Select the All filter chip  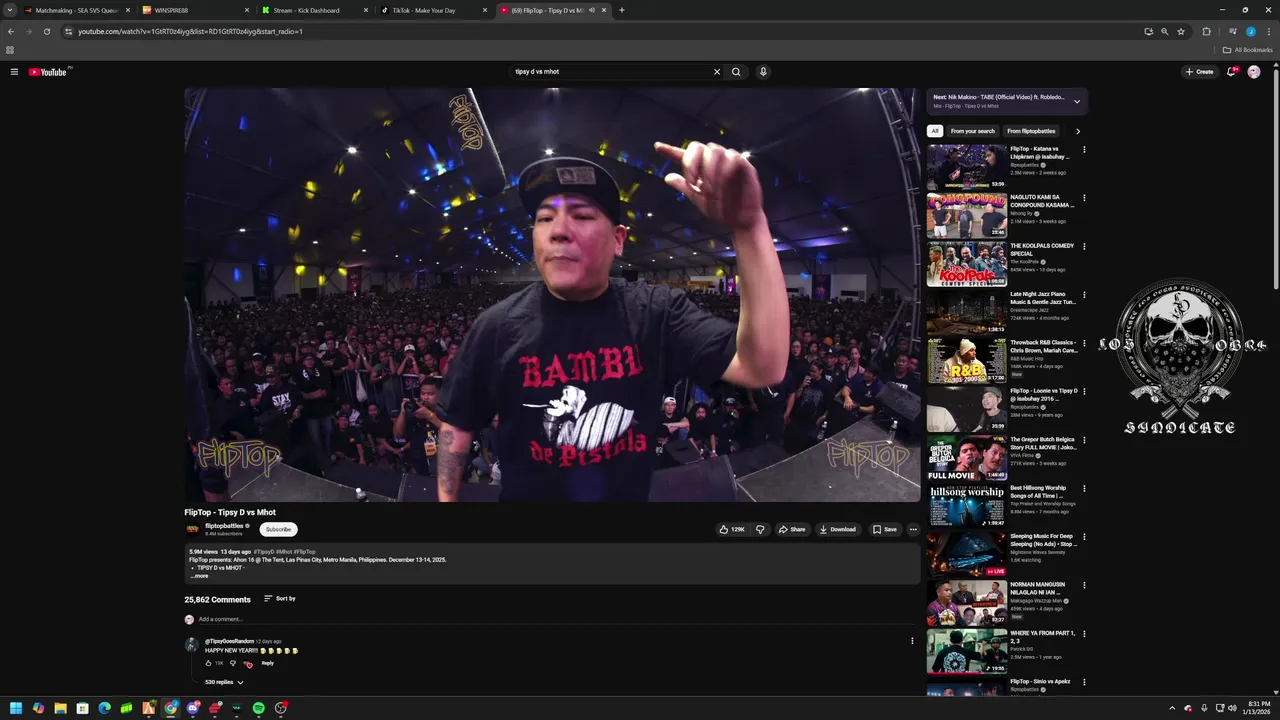point(935,131)
